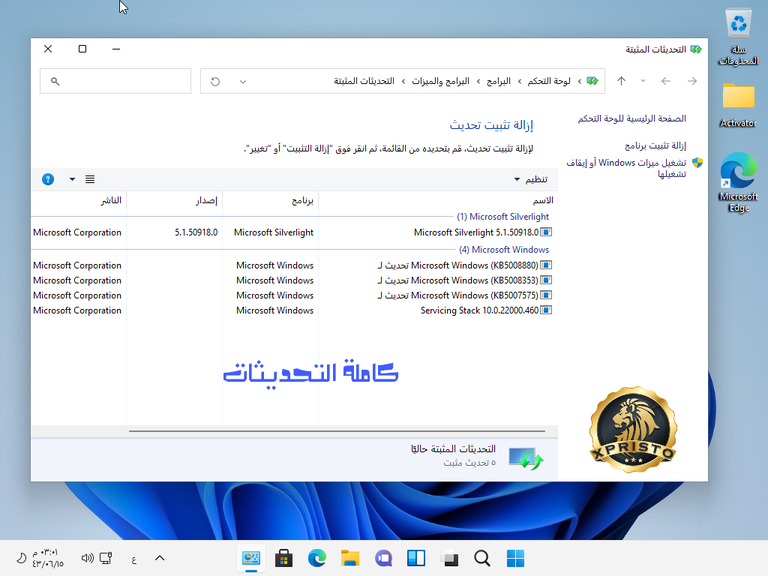The image size is (768, 576).
Task: Open the Organize (تنظيم) menu
Action: click(x=531, y=179)
